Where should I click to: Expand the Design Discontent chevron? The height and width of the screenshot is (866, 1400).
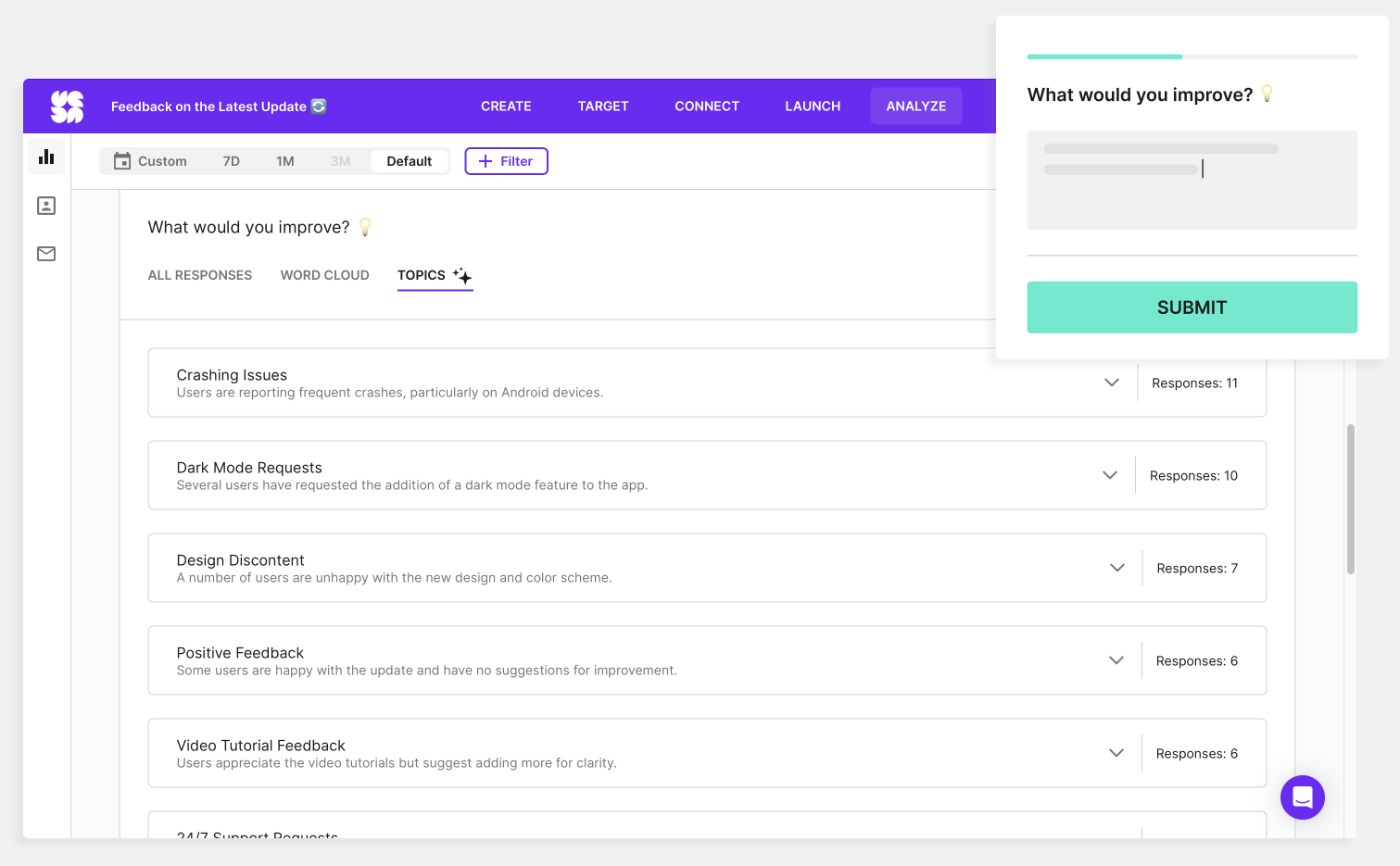(x=1117, y=568)
